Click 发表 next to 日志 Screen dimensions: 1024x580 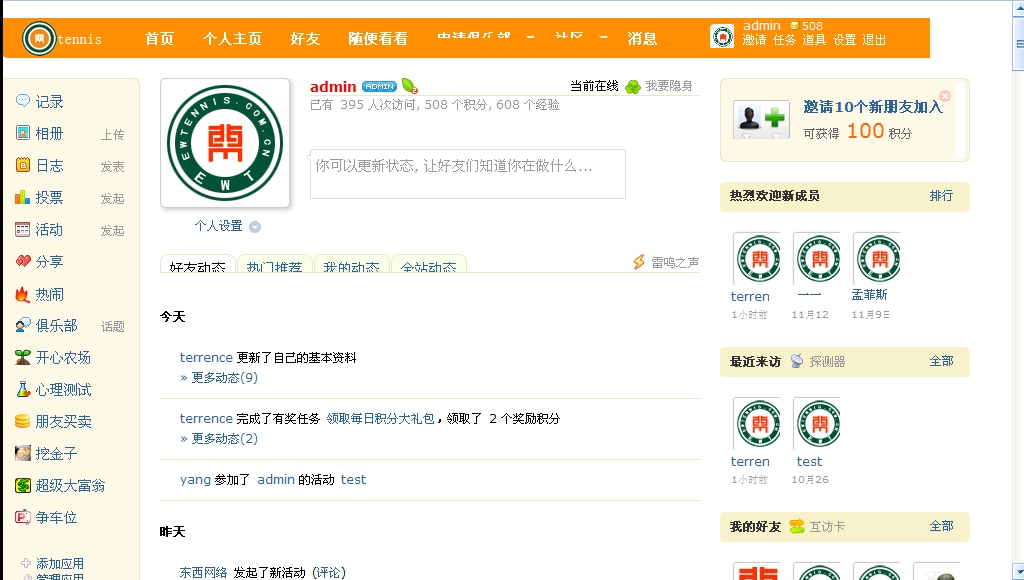(x=112, y=167)
